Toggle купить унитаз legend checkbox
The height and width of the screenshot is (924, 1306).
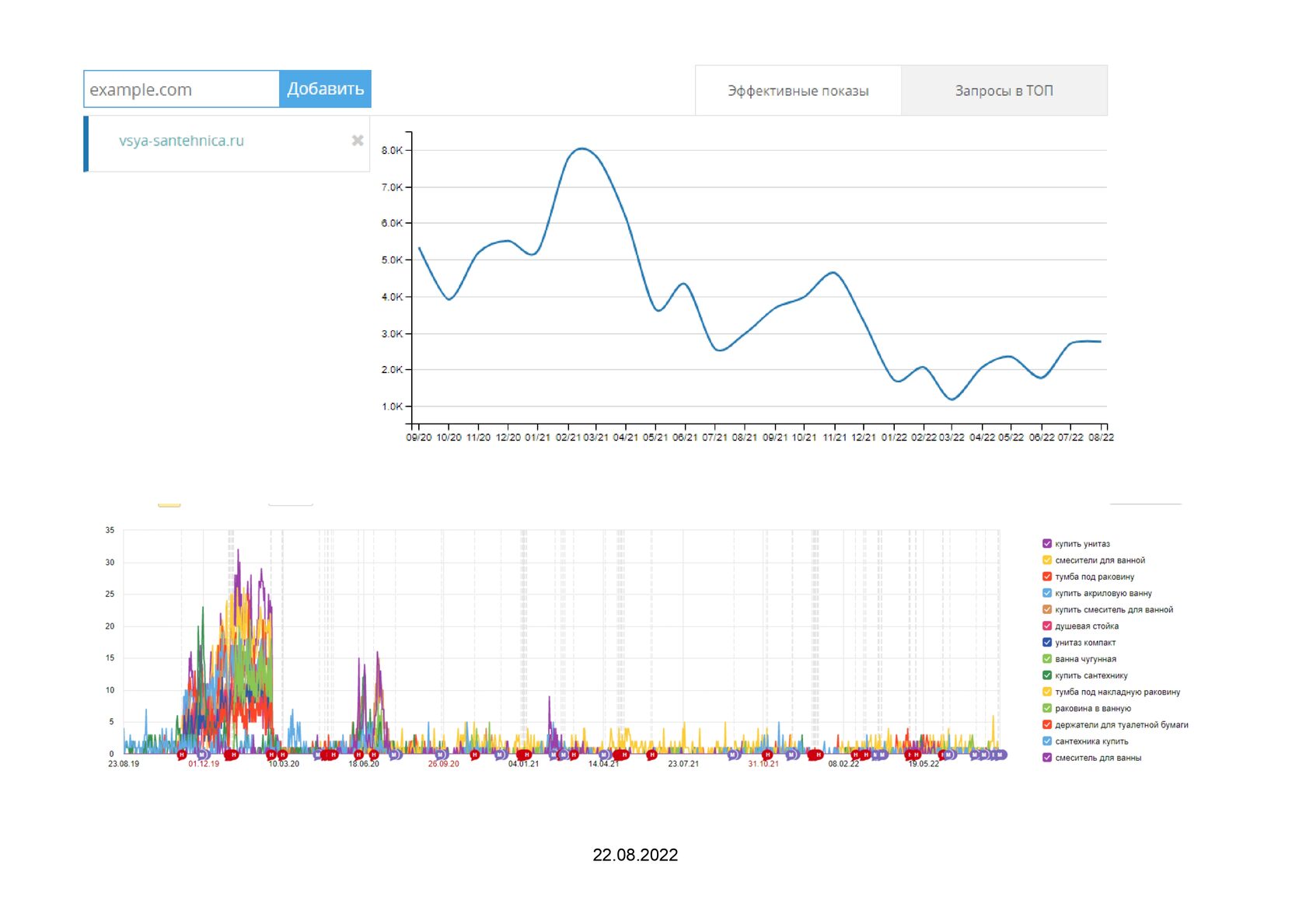coord(1047,543)
